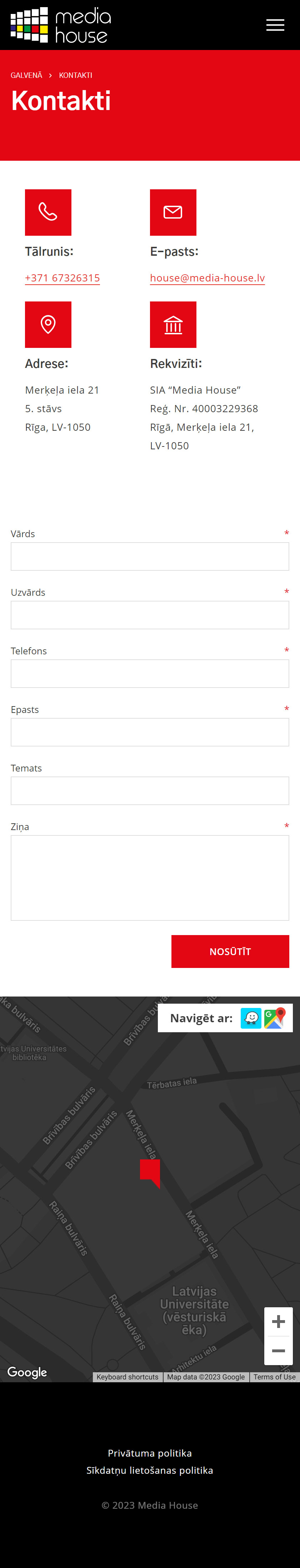Navigate with the Waze icon

[x=251, y=1018]
